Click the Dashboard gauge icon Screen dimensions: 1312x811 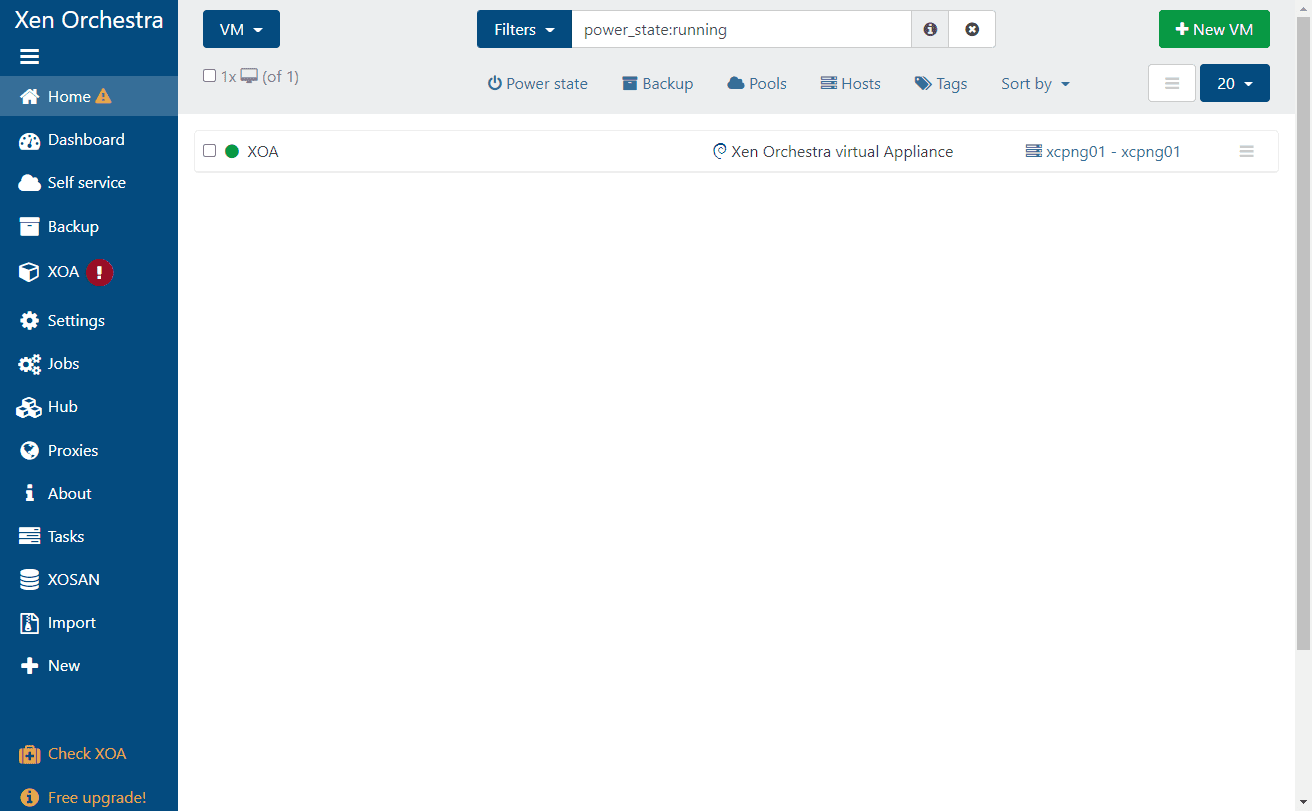coord(30,140)
